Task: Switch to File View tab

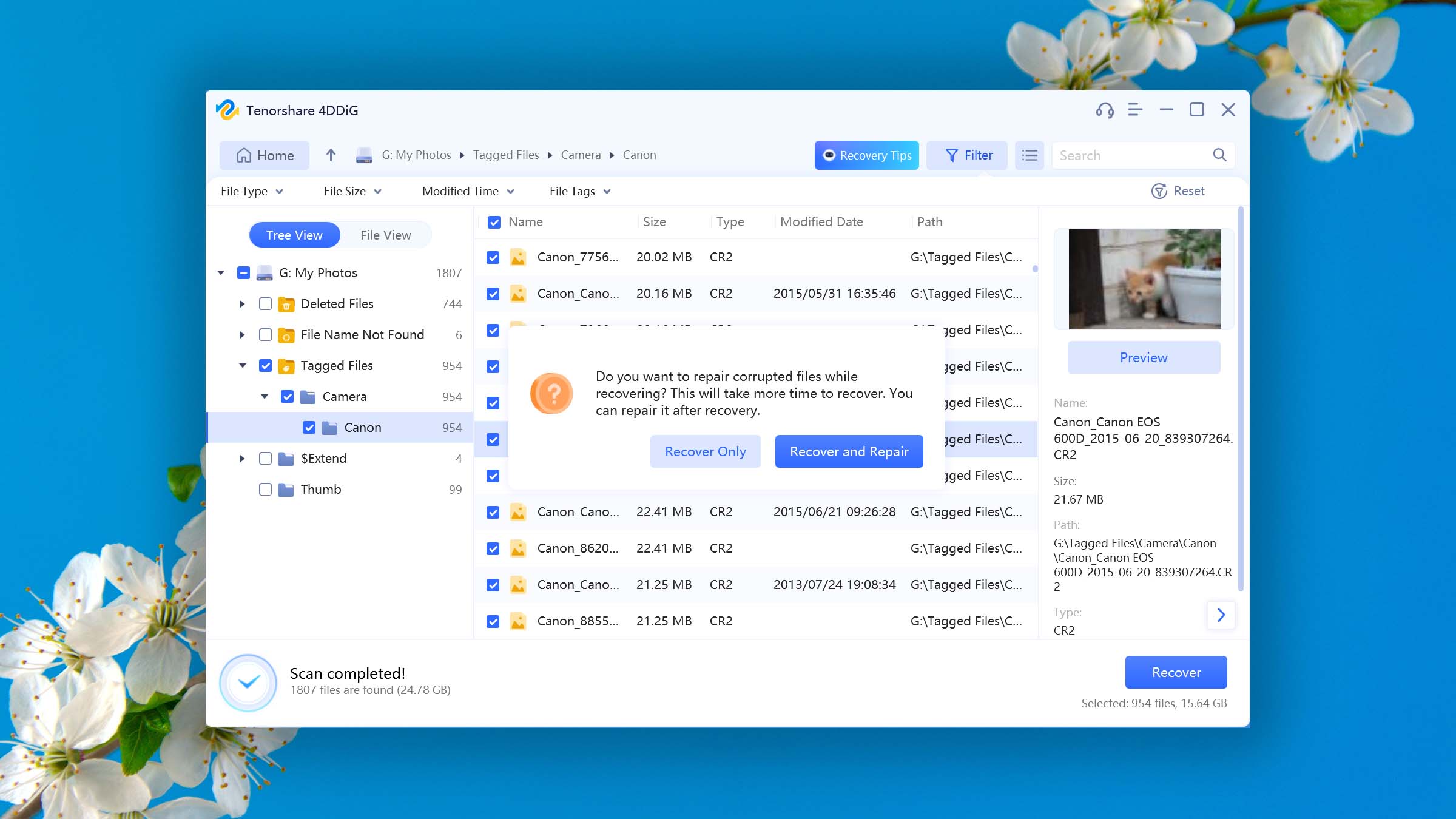Action: pos(386,235)
